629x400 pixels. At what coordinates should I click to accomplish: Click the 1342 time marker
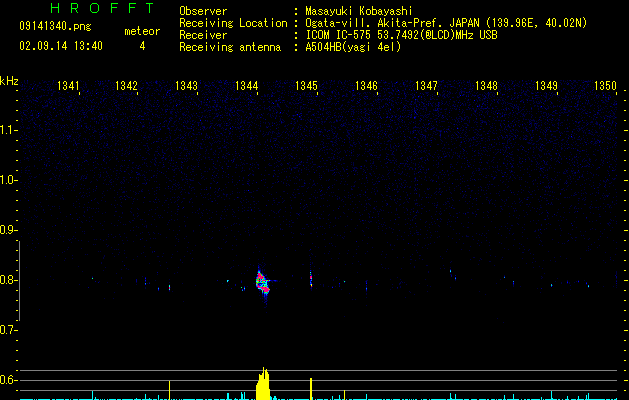126,86
